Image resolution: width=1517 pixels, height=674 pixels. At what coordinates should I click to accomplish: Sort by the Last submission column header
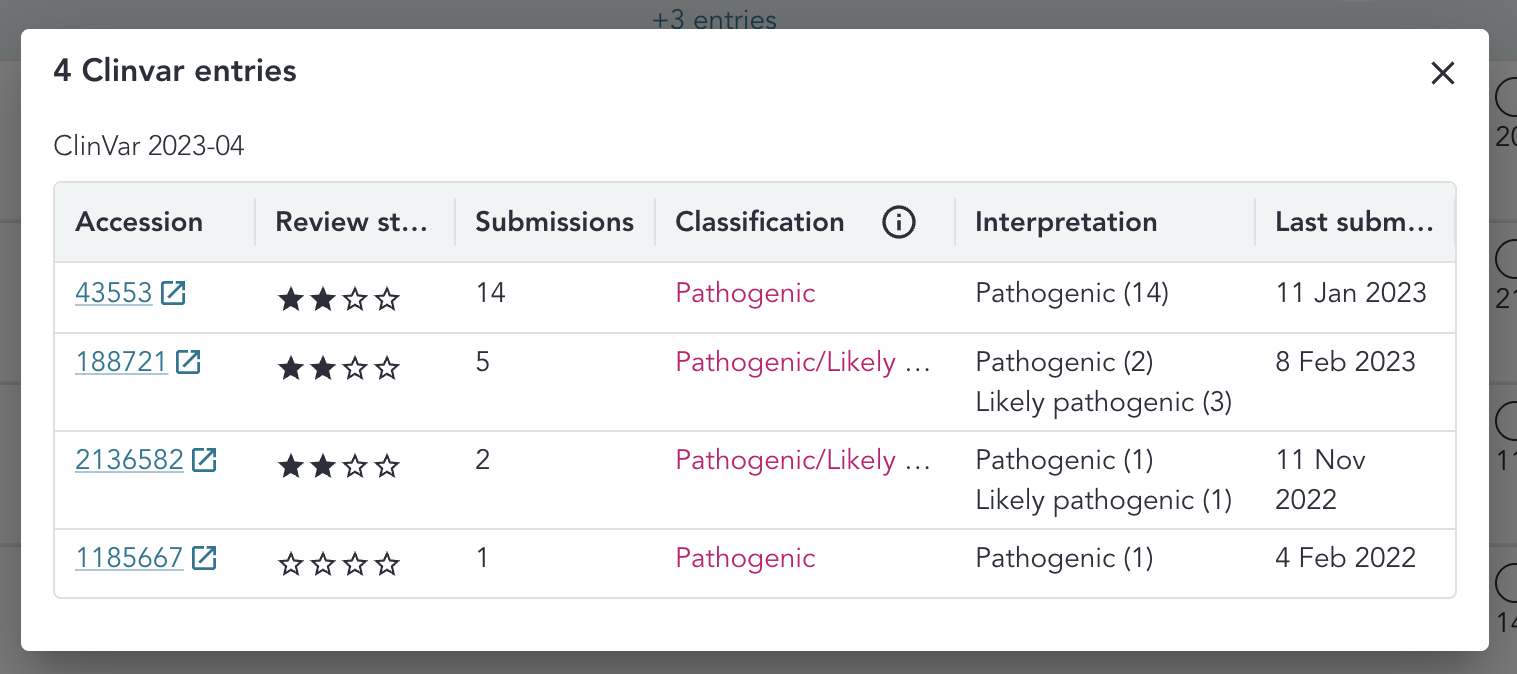tap(1354, 222)
